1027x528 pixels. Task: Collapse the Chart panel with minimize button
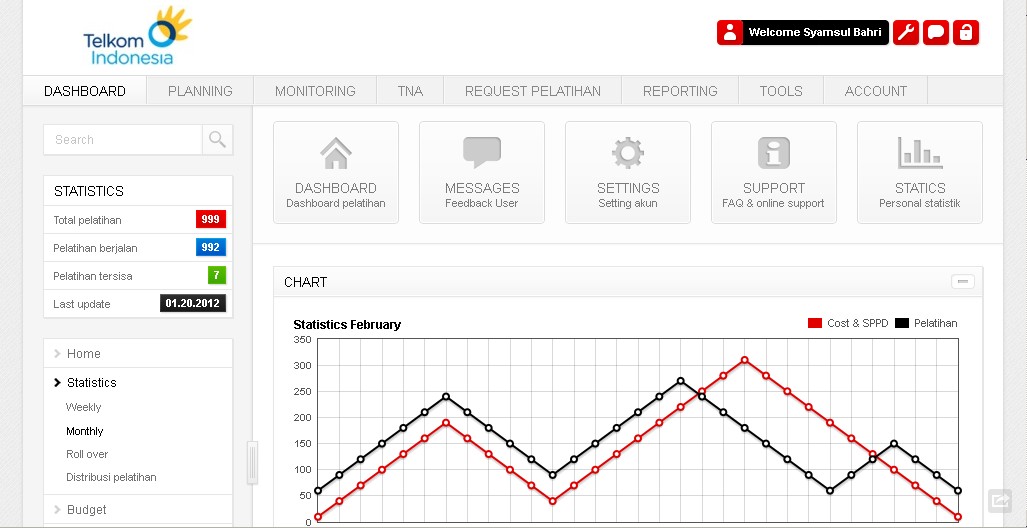click(x=963, y=282)
